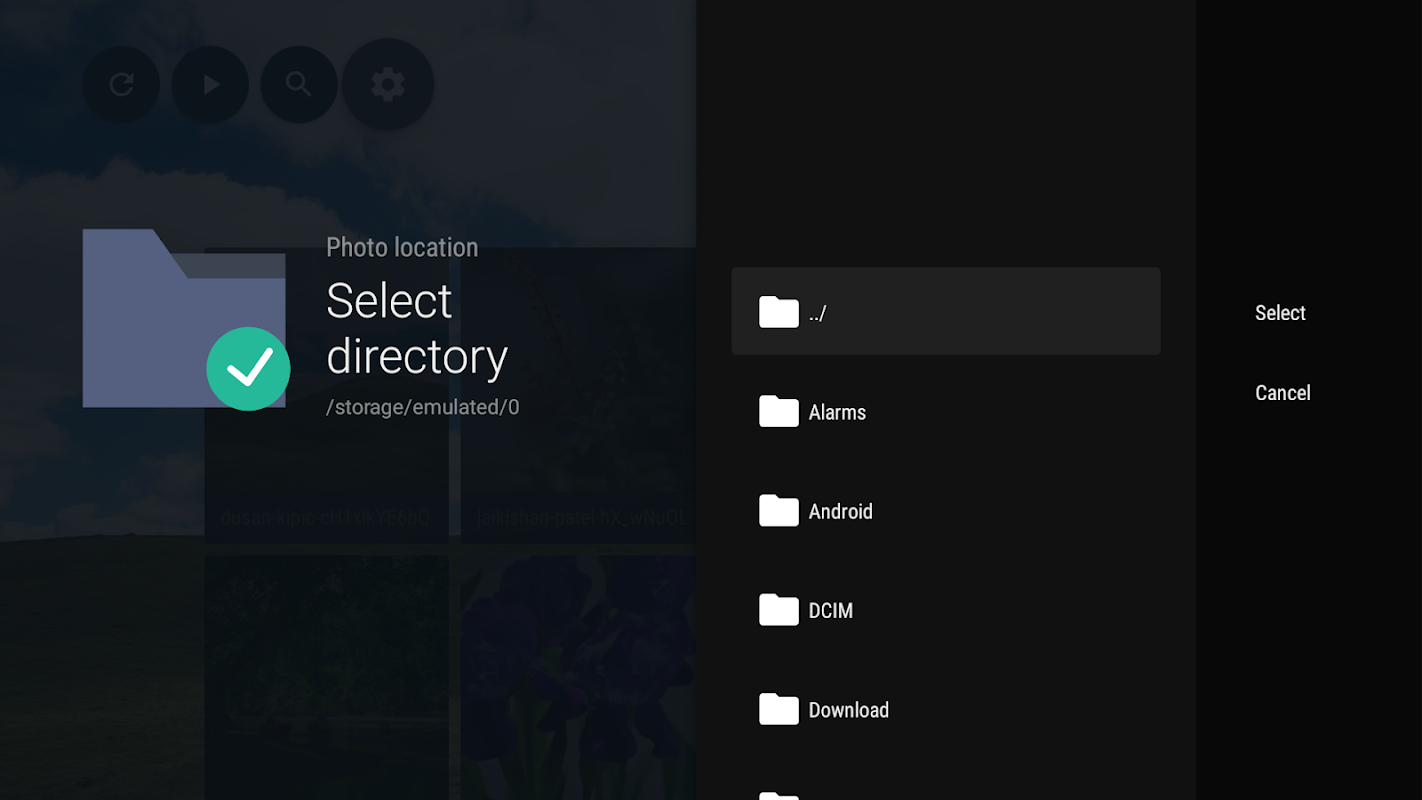
Task: Open the Alarms folder
Action: tap(946, 411)
